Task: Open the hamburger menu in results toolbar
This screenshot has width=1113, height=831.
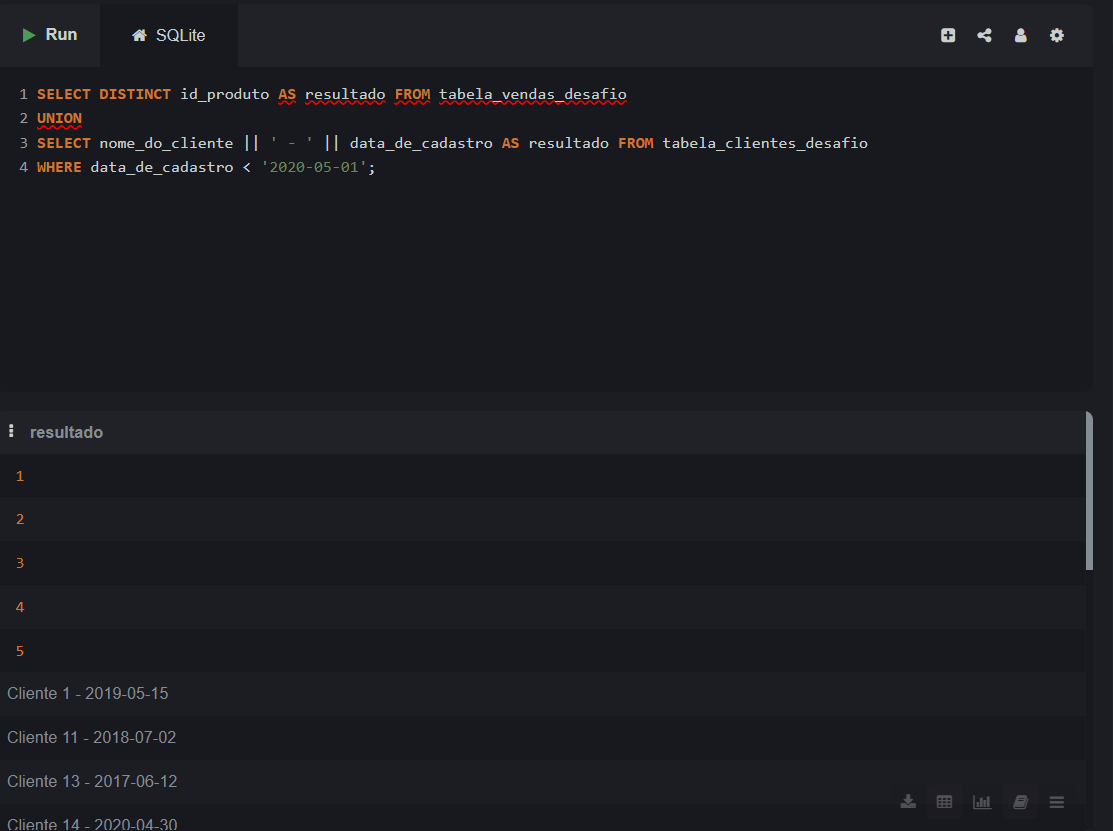Action: 1056,801
